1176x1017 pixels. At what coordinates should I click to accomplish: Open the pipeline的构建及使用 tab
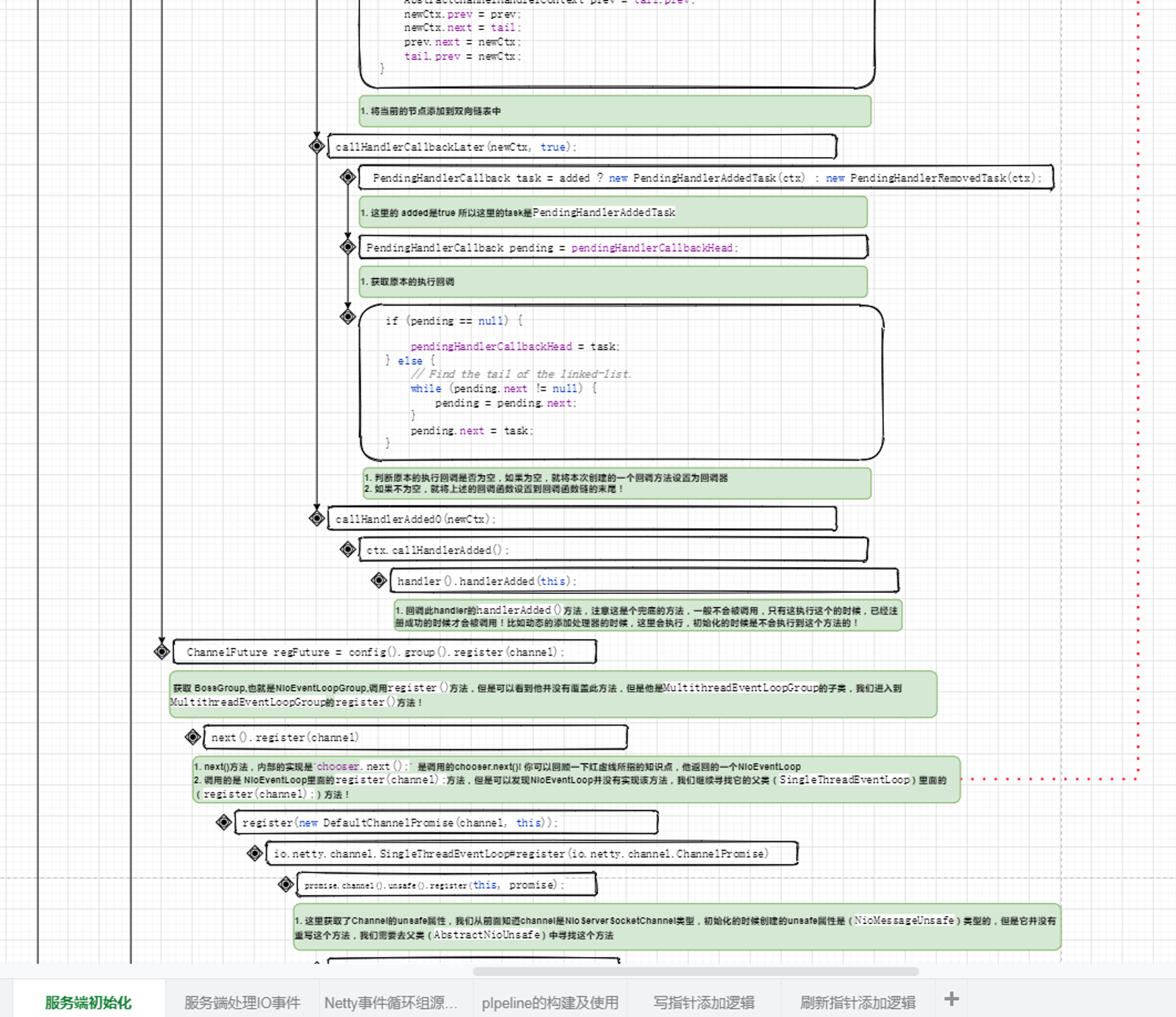coord(550,1002)
